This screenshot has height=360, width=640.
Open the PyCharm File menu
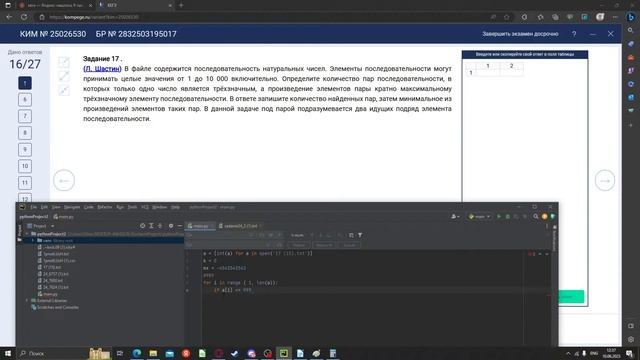coord(33,207)
